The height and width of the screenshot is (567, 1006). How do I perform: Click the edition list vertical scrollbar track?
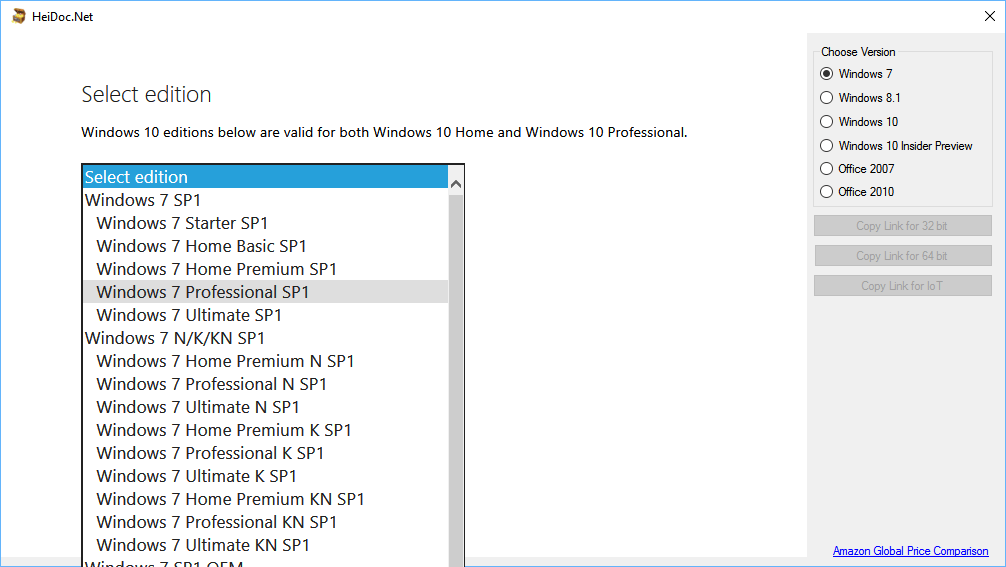456,380
